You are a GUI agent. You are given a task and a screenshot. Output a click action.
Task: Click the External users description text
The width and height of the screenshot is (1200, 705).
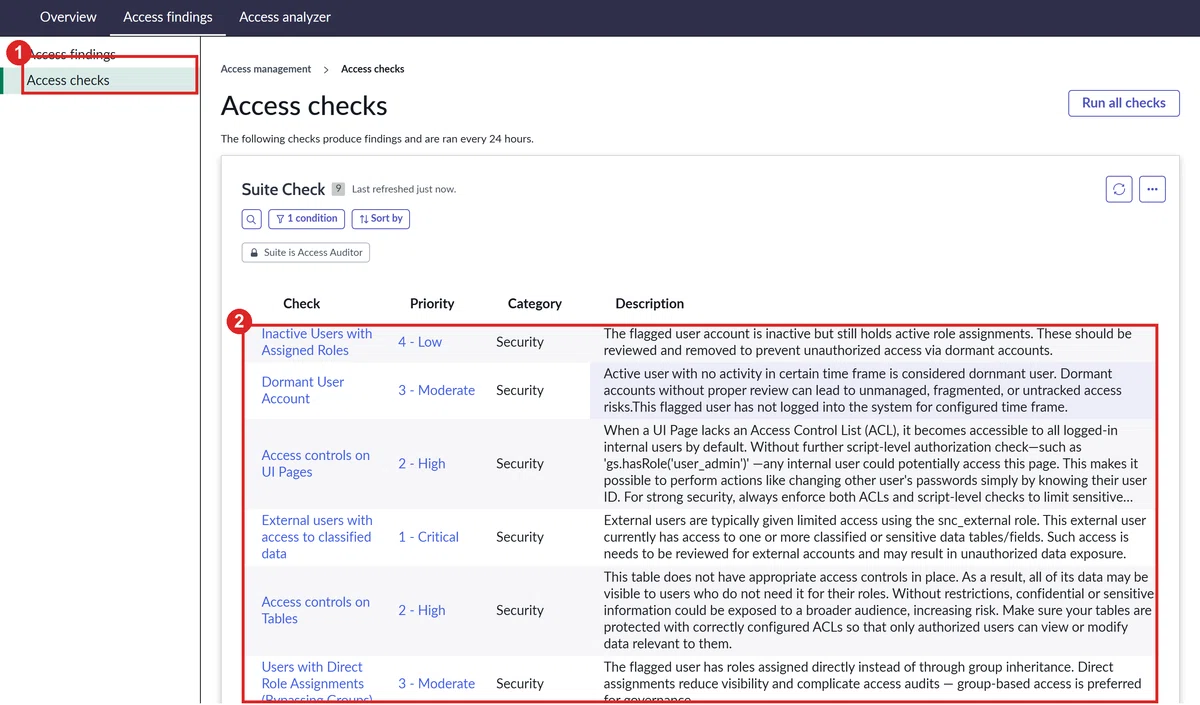pos(875,537)
